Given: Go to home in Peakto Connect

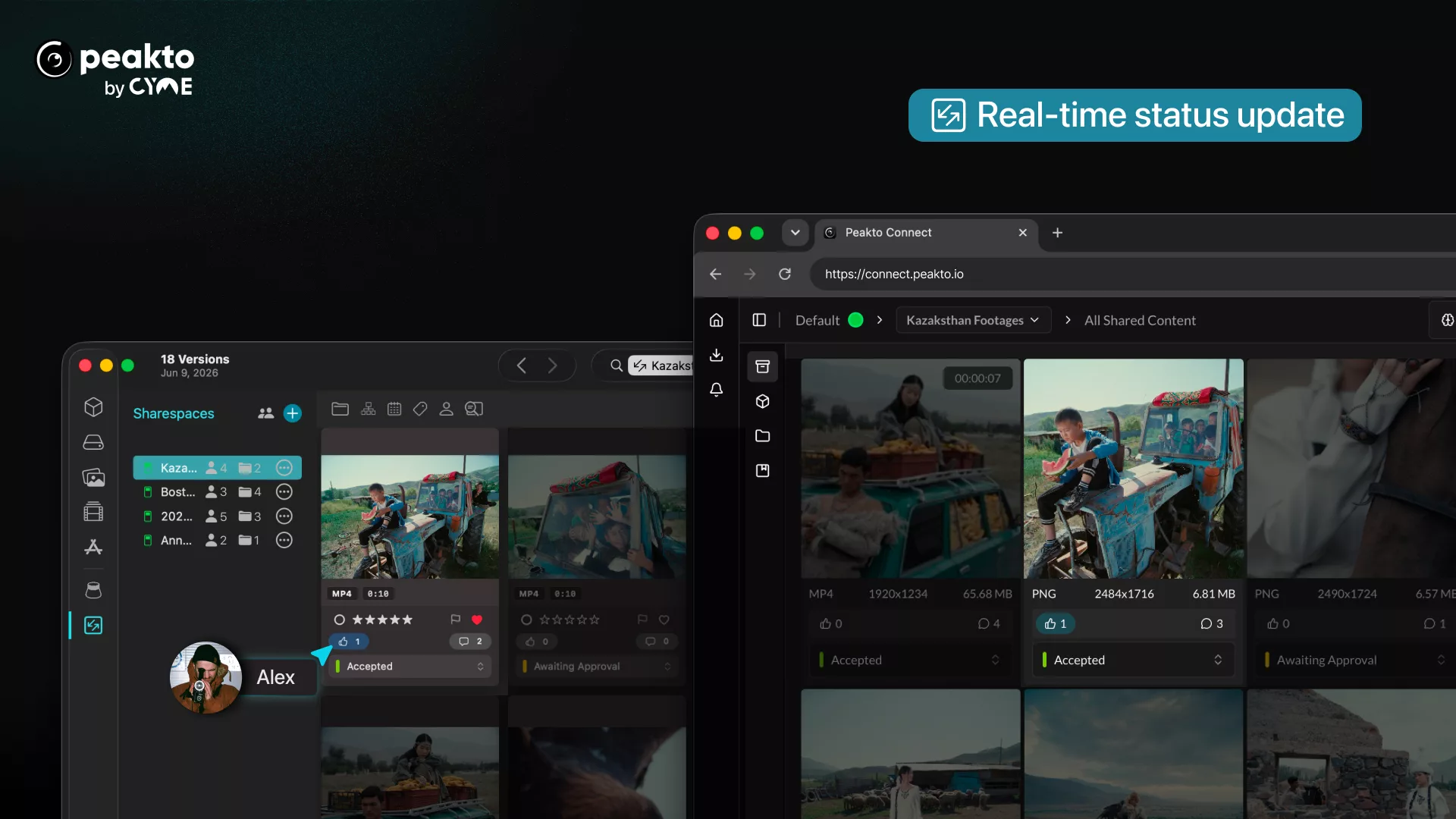Looking at the screenshot, I should click(x=717, y=320).
